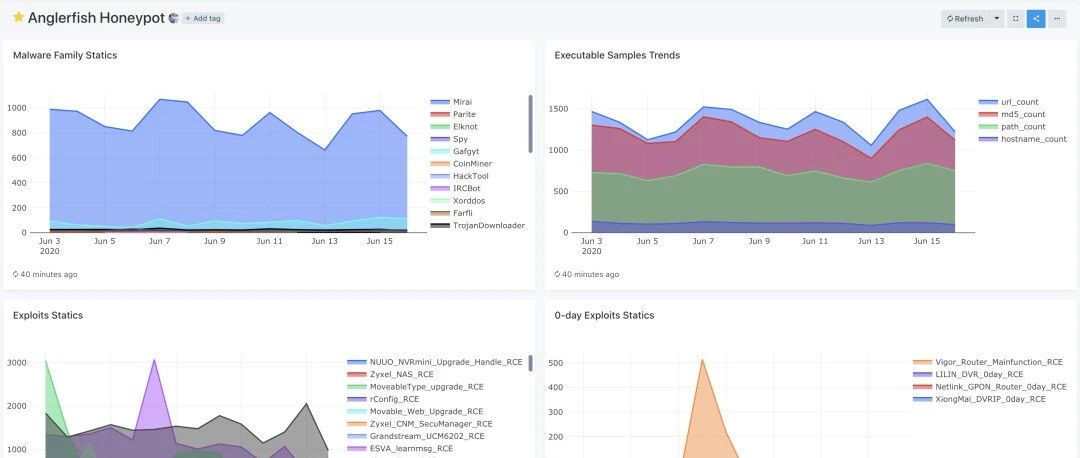Click the favorite star next to the dashboard title

[x=19, y=17]
